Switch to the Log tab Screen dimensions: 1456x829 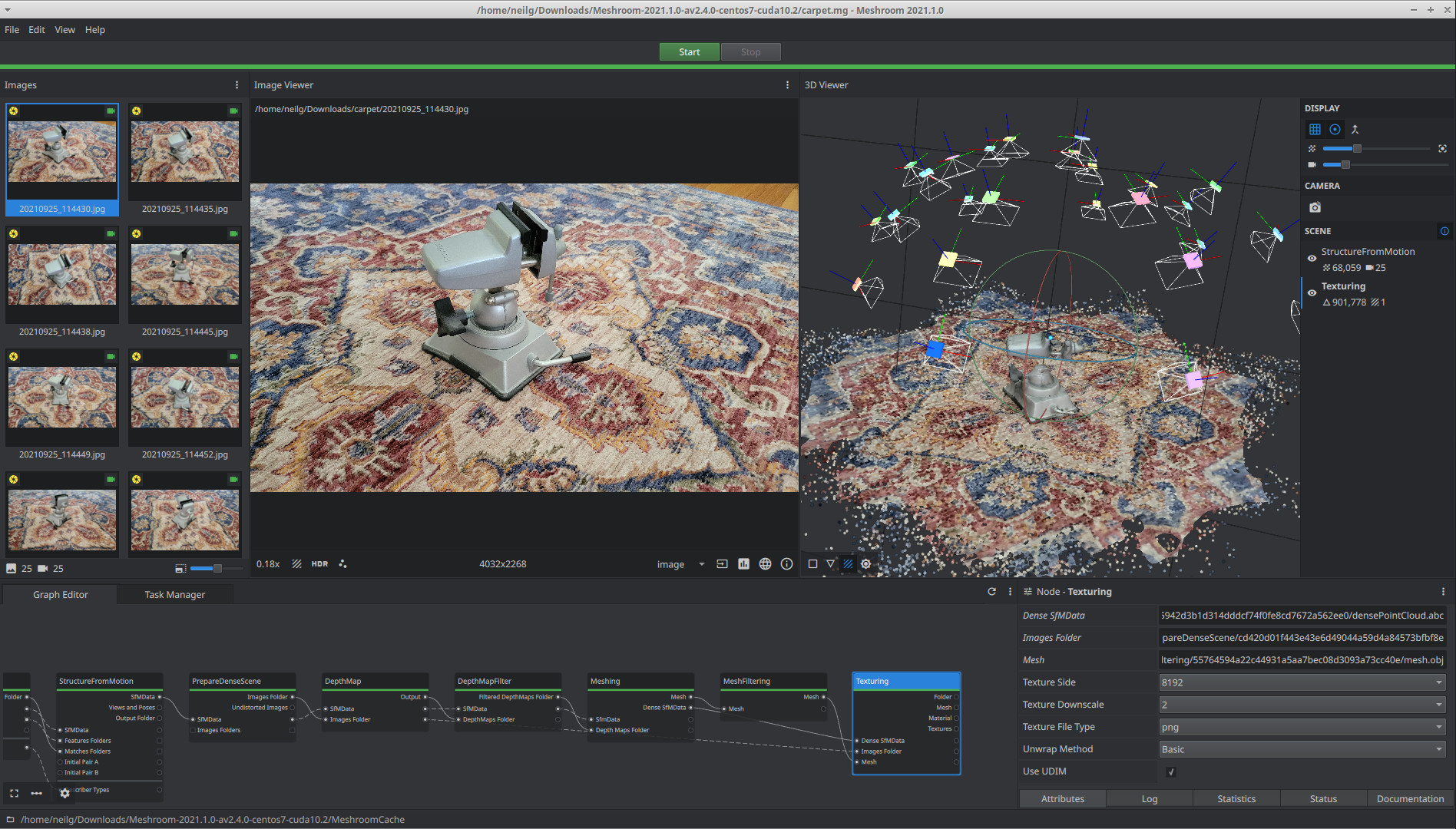tap(1150, 799)
